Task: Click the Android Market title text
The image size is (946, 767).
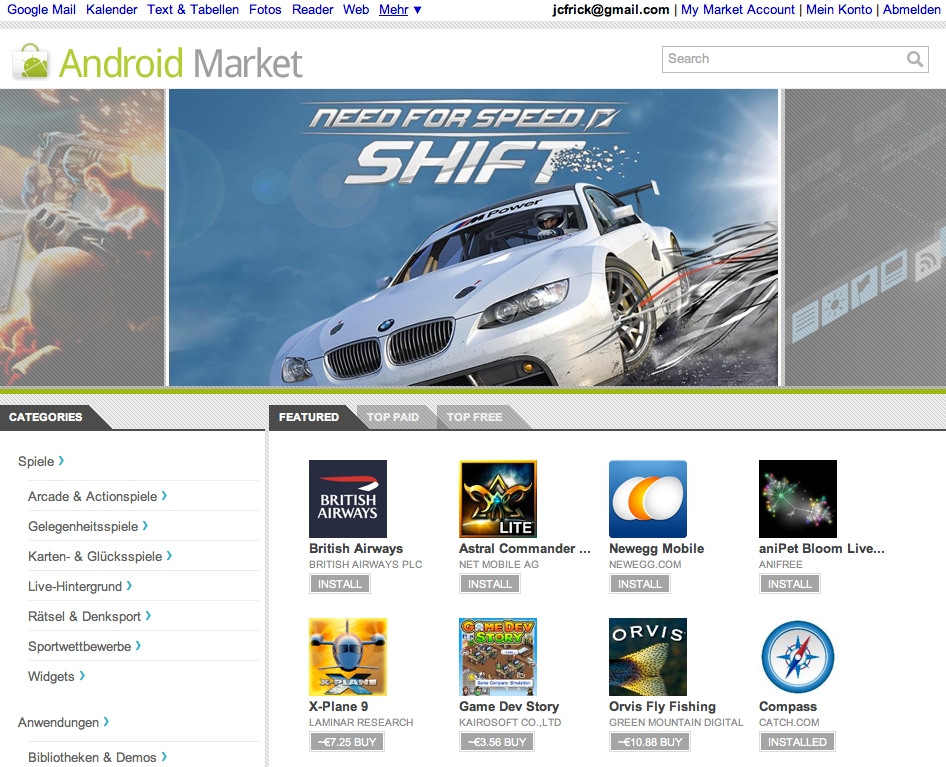Action: point(181,63)
